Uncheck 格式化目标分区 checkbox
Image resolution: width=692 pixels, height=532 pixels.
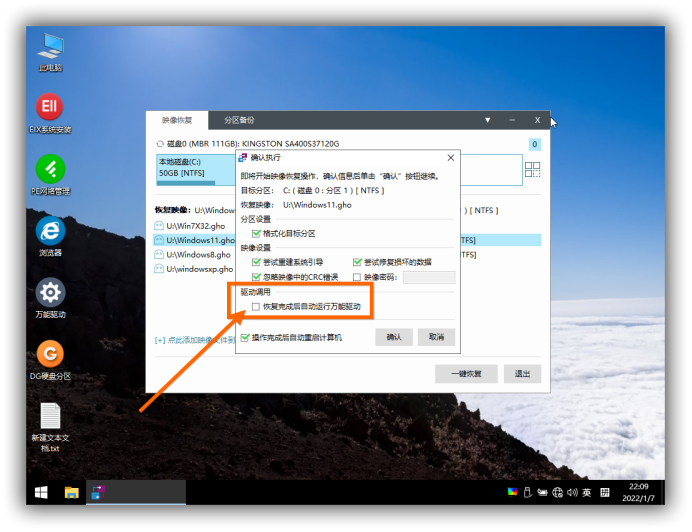[256, 233]
